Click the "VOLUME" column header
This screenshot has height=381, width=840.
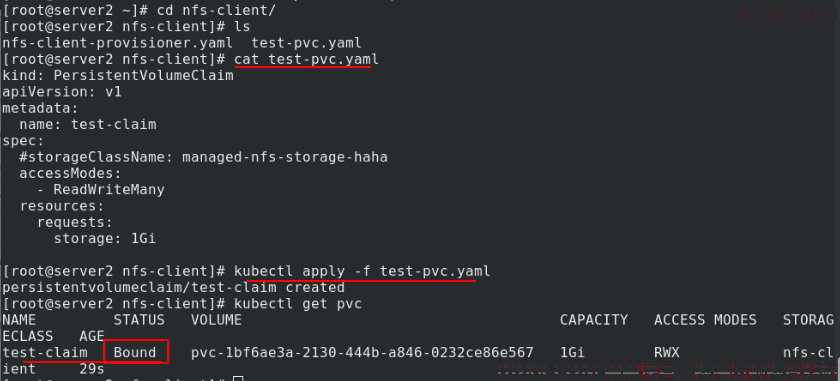coord(216,320)
